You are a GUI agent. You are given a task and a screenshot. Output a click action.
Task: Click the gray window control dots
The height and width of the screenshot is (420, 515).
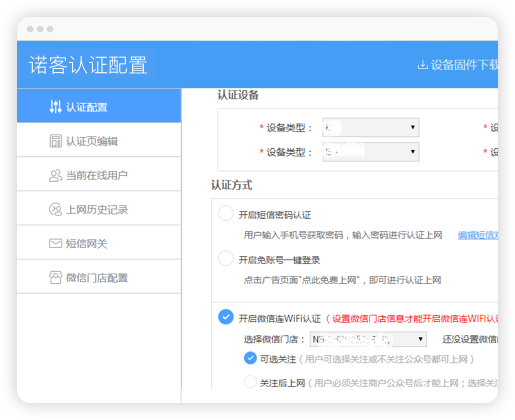tap(40, 29)
